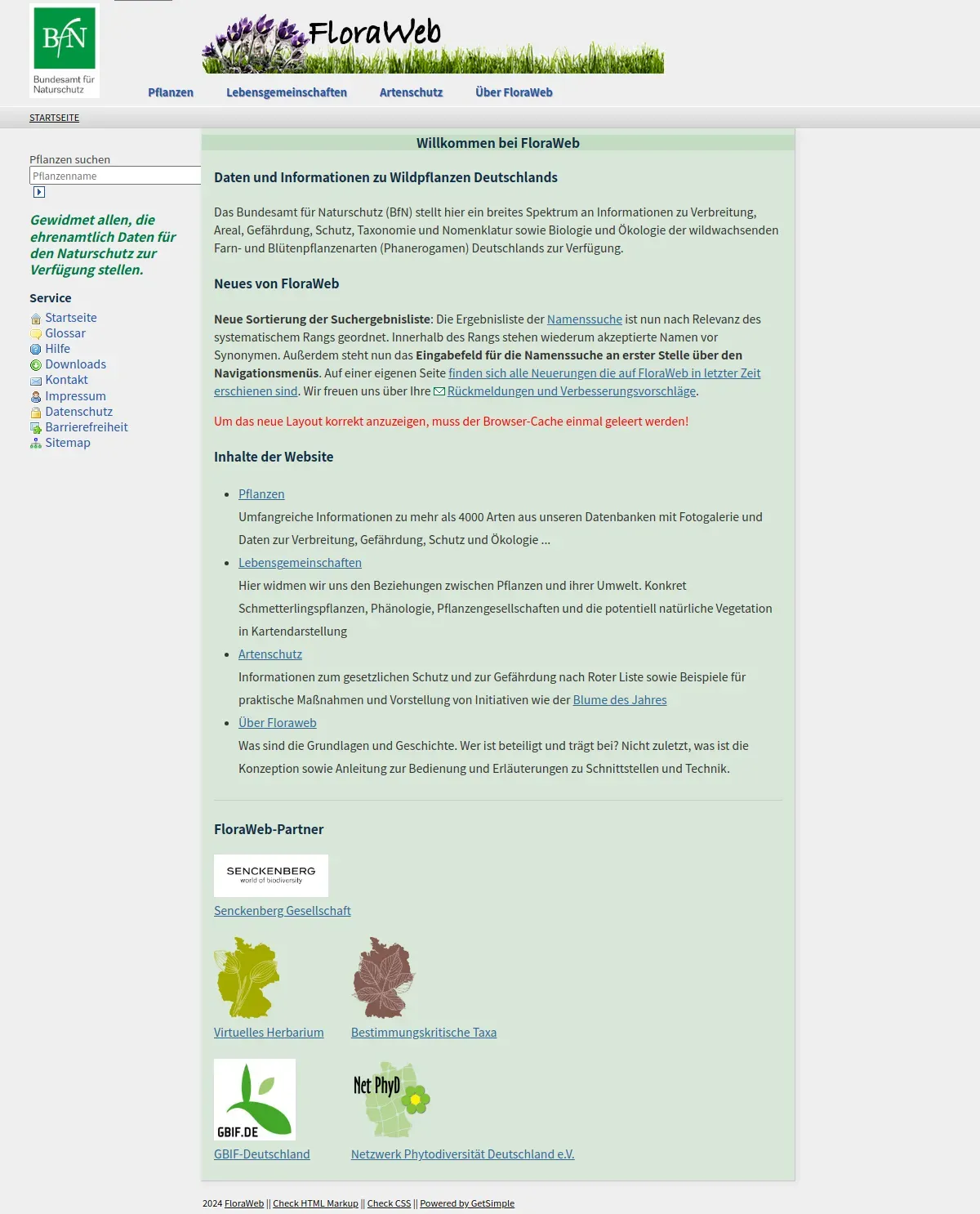Viewport: 980px width, 1214px height.
Task: Open Kontakt from the Service list
Action: [66, 380]
